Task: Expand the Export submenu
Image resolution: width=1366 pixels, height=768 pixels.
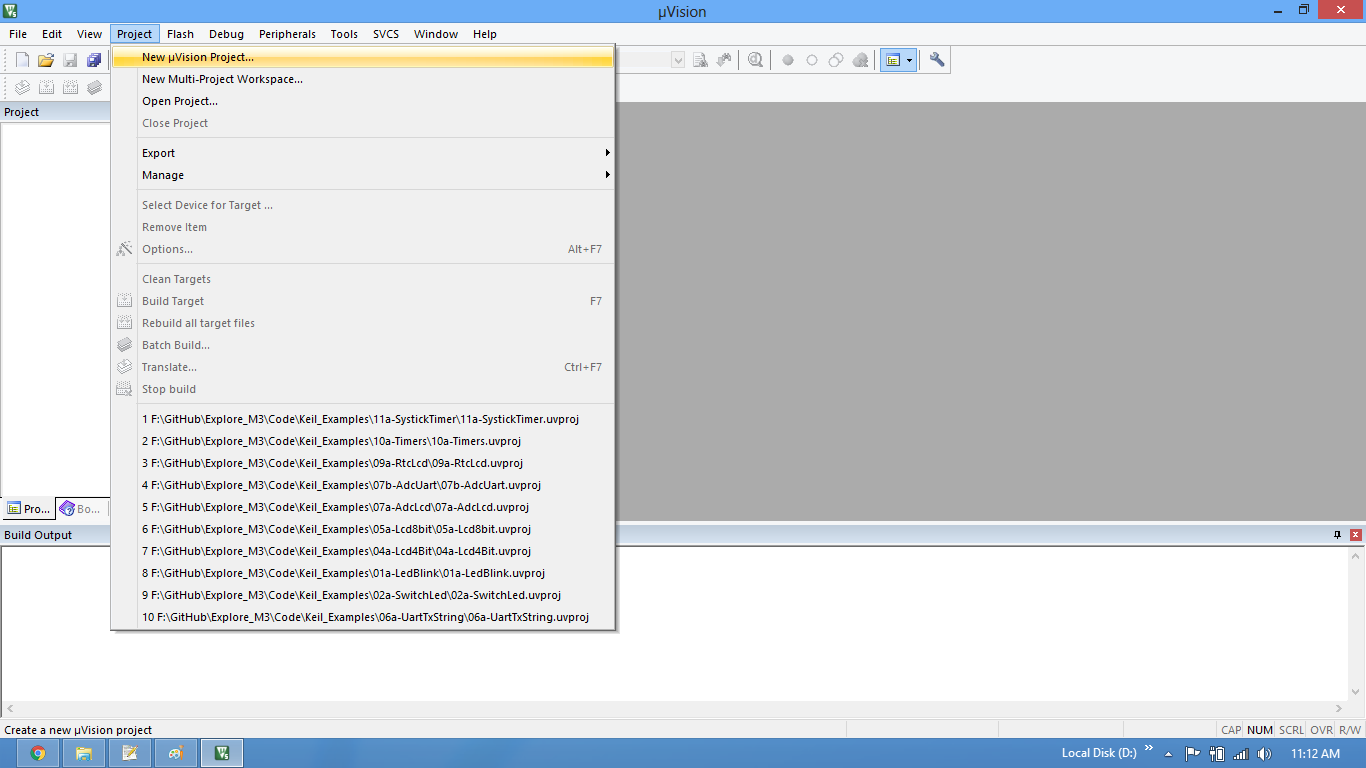Action: click(362, 153)
